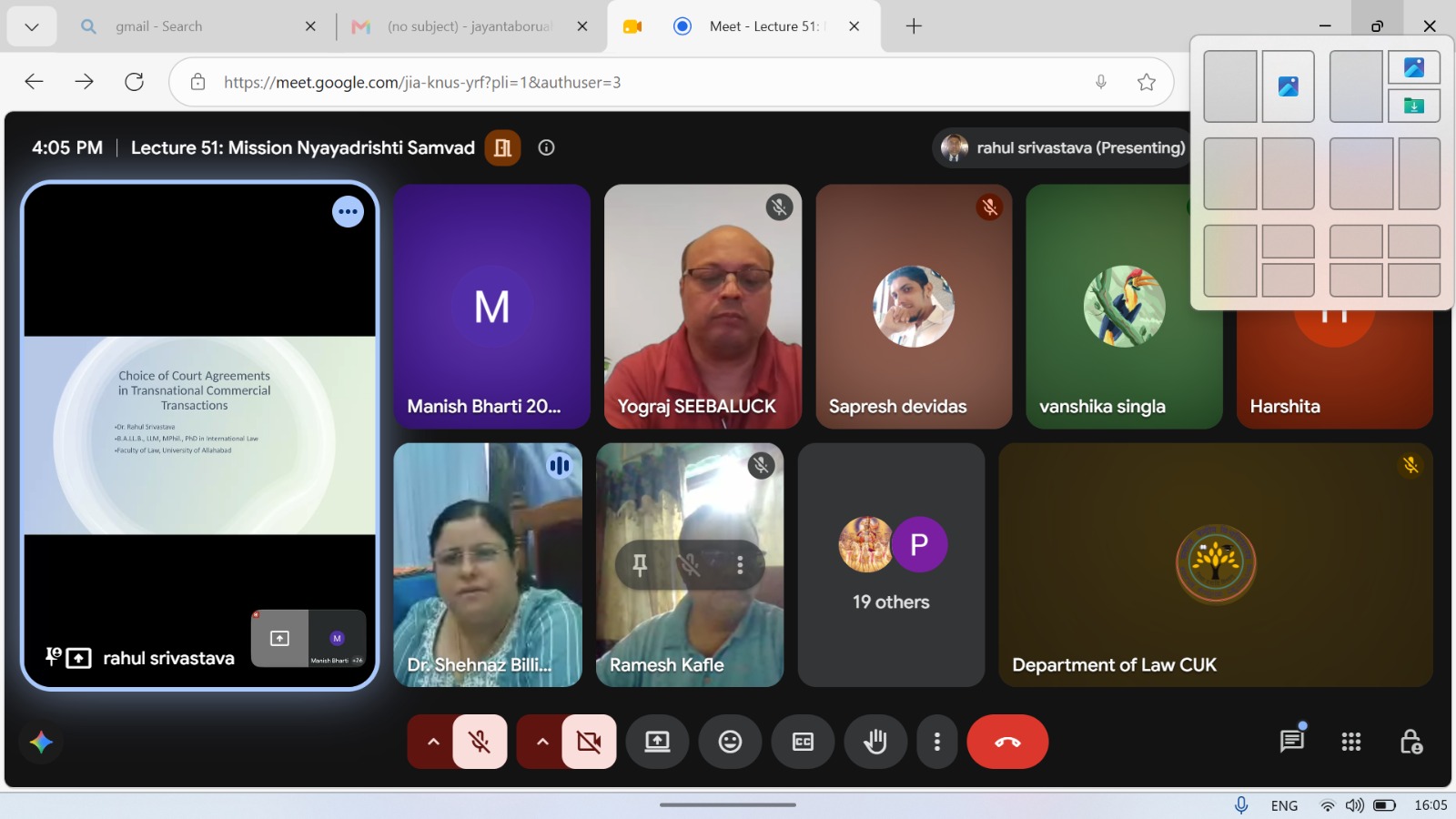Click the Present now screen share button
This screenshot has width=1456, height=819.
point(657,742)
